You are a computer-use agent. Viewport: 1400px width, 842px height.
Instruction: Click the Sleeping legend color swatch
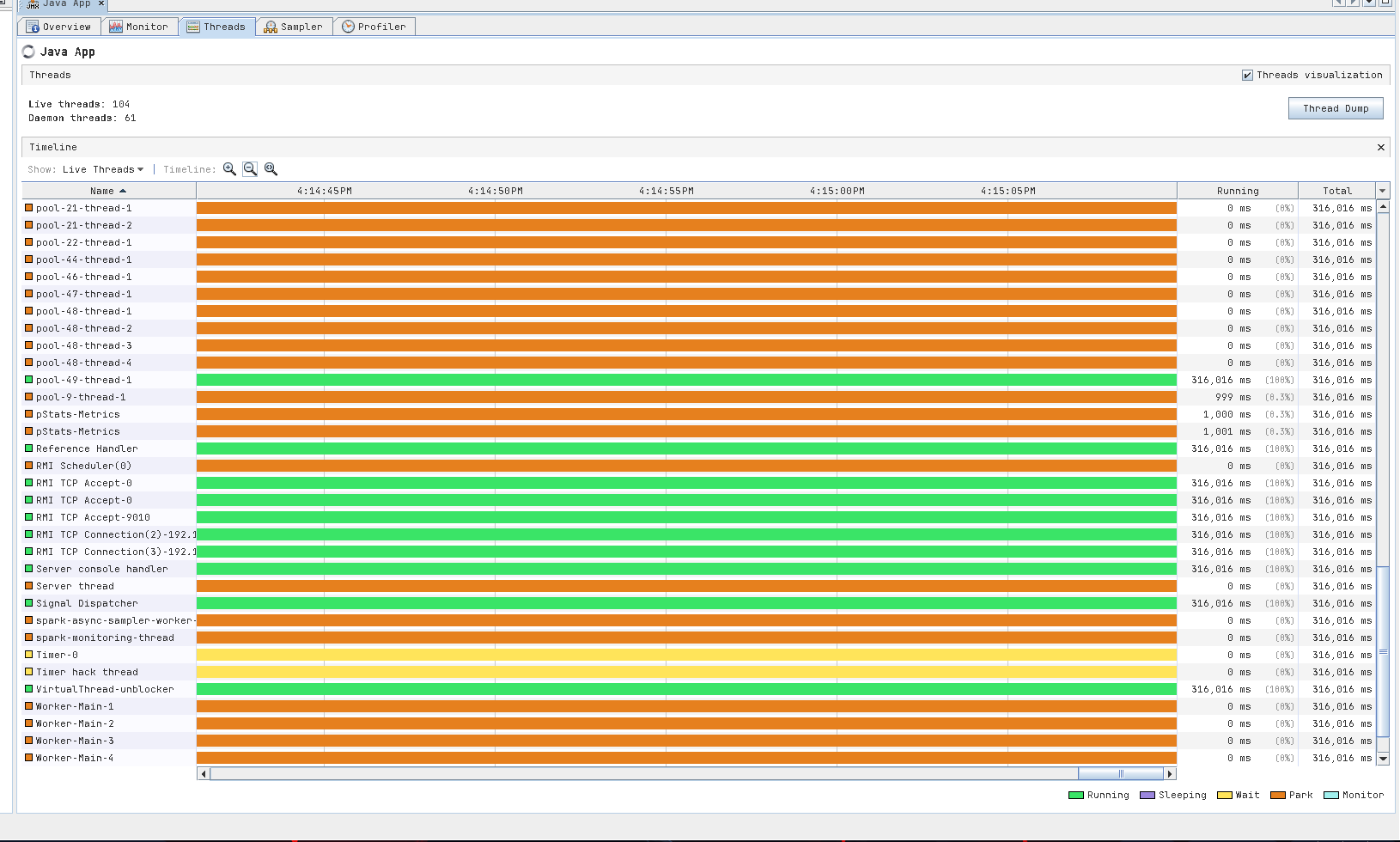[x=1147, y=796]
